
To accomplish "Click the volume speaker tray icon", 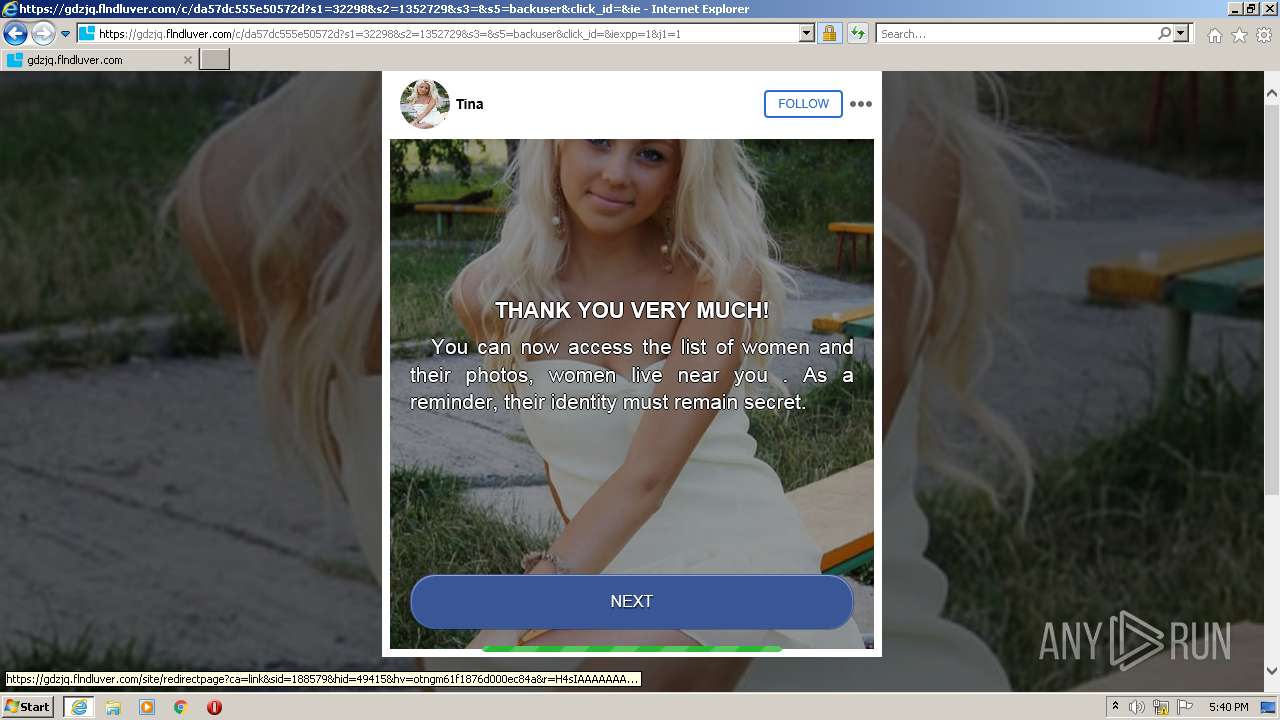I will click(x=1137, y=707).
